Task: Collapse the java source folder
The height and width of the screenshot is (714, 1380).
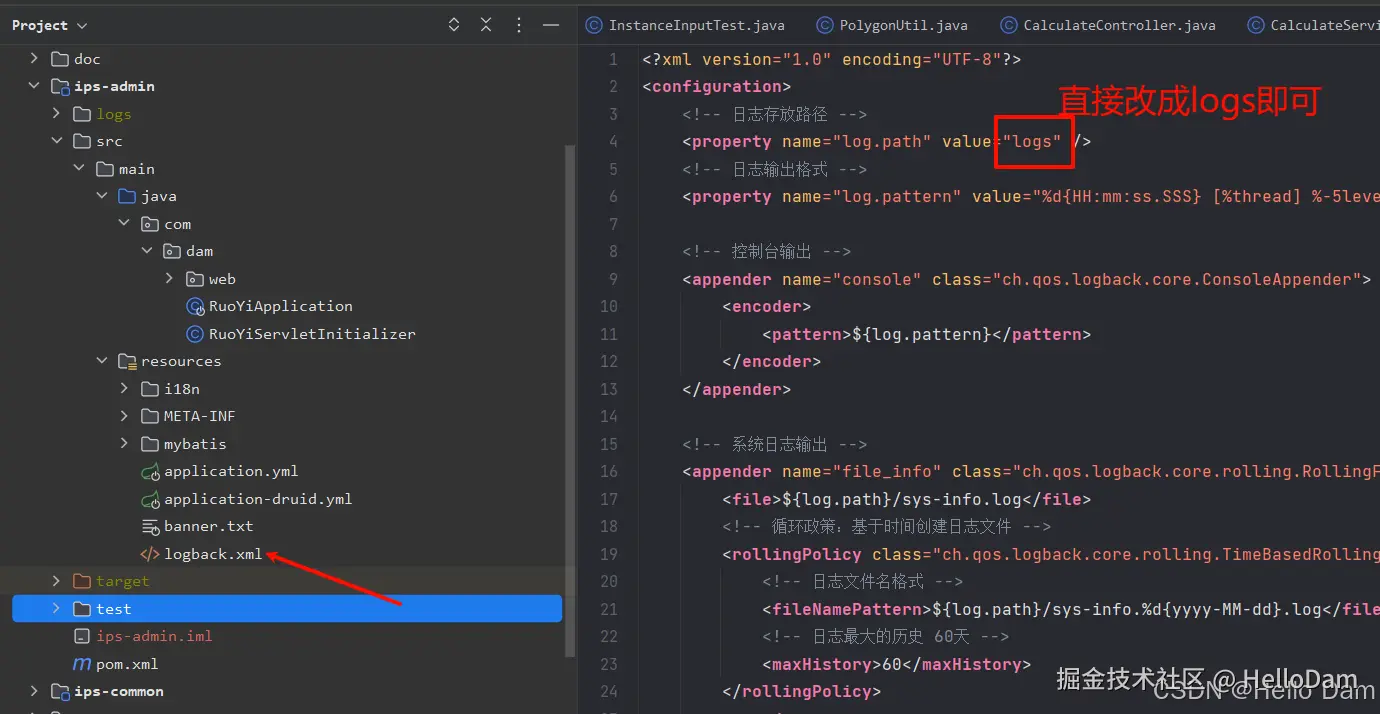Action: click(x=102, y=196)
